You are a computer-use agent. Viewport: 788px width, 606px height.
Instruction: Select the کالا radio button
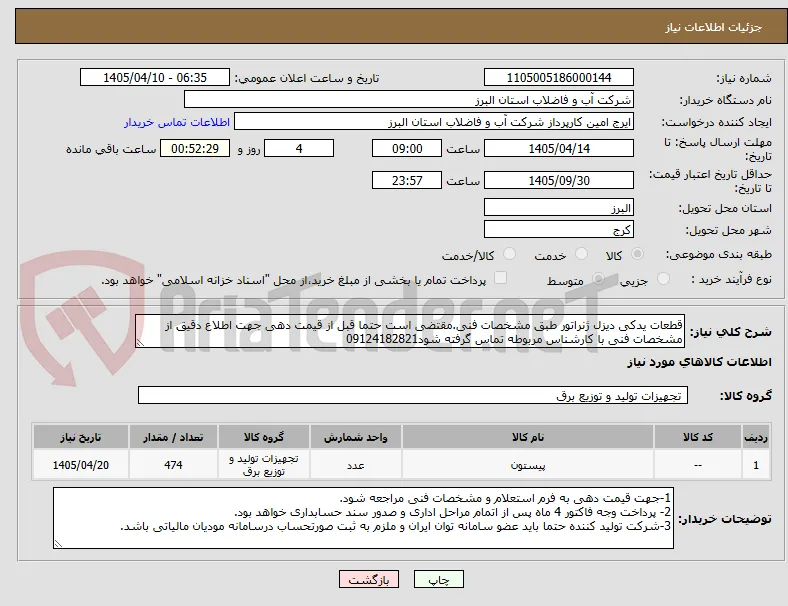637,254
